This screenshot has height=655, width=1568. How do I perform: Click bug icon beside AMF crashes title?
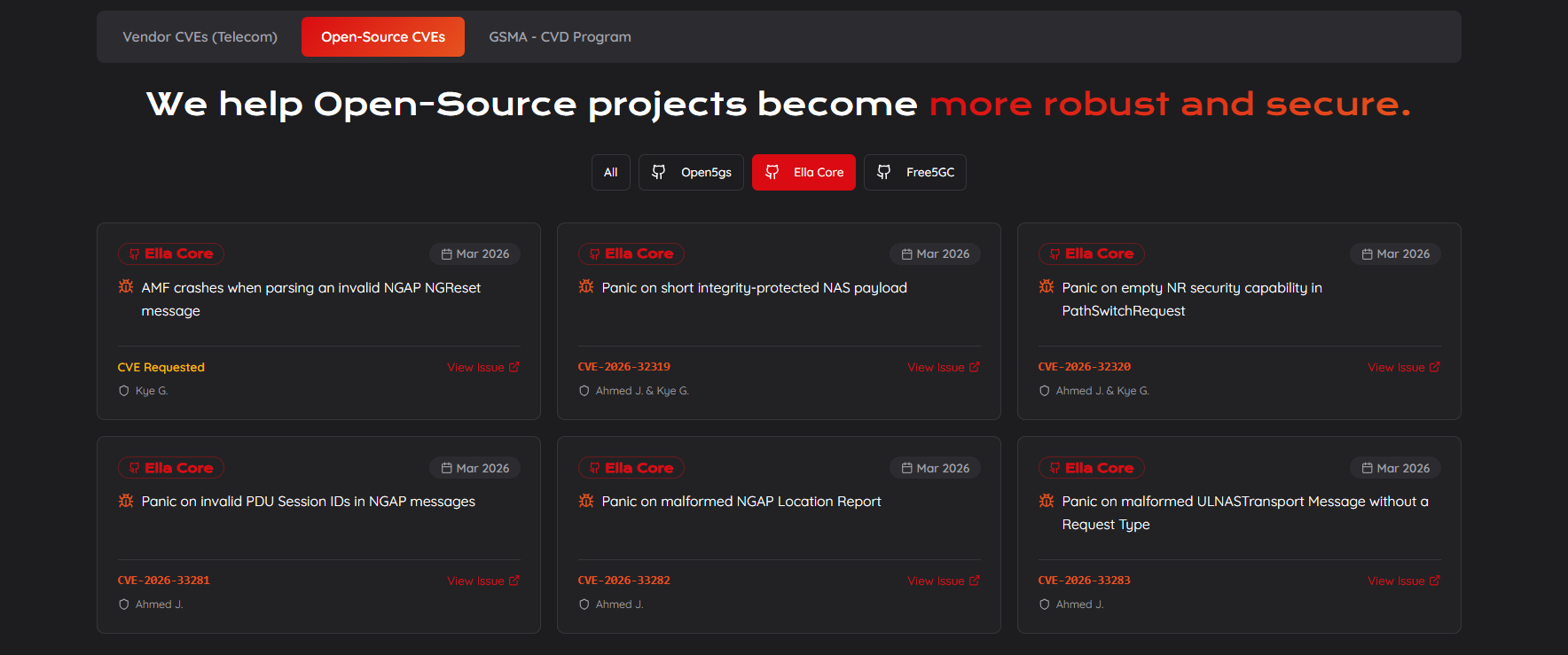(126, 287)
